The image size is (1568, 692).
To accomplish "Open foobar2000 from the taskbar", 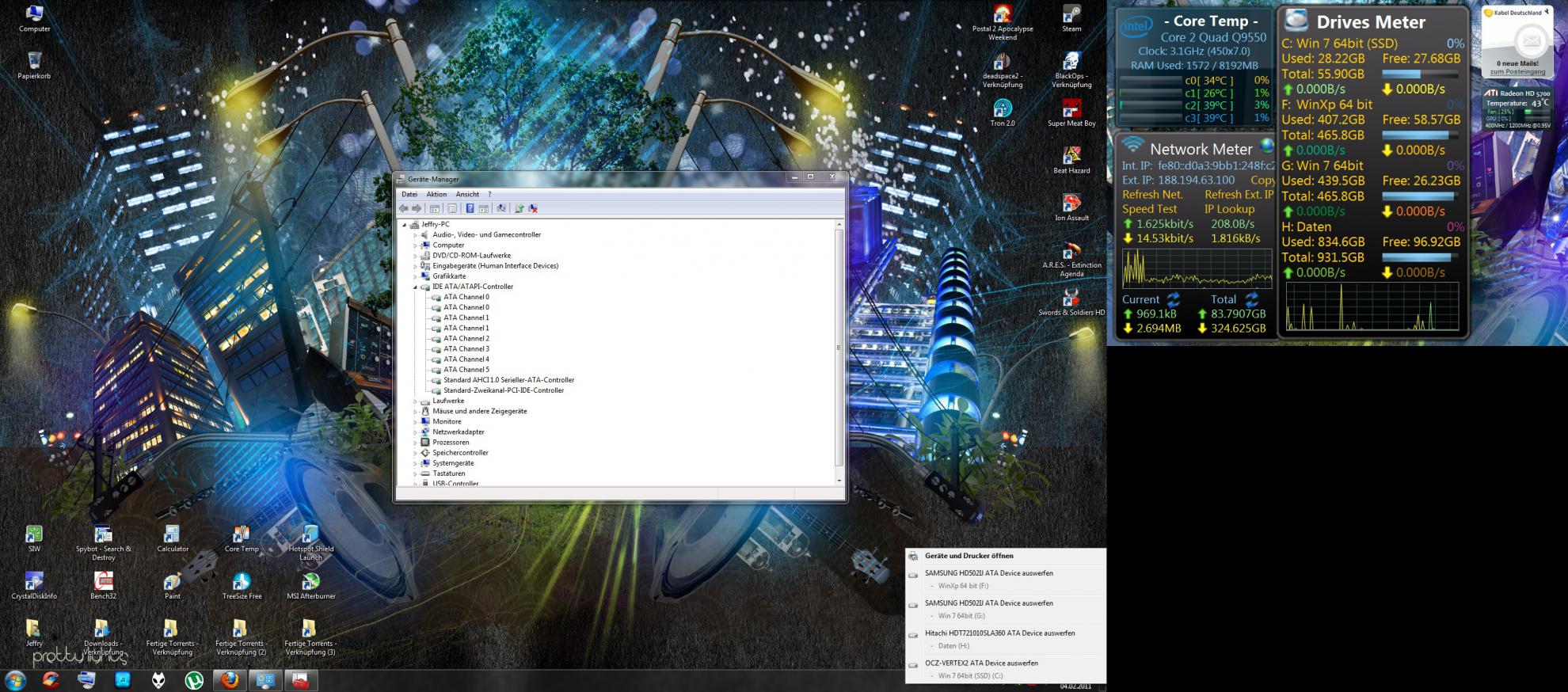I will coord(158,680).
